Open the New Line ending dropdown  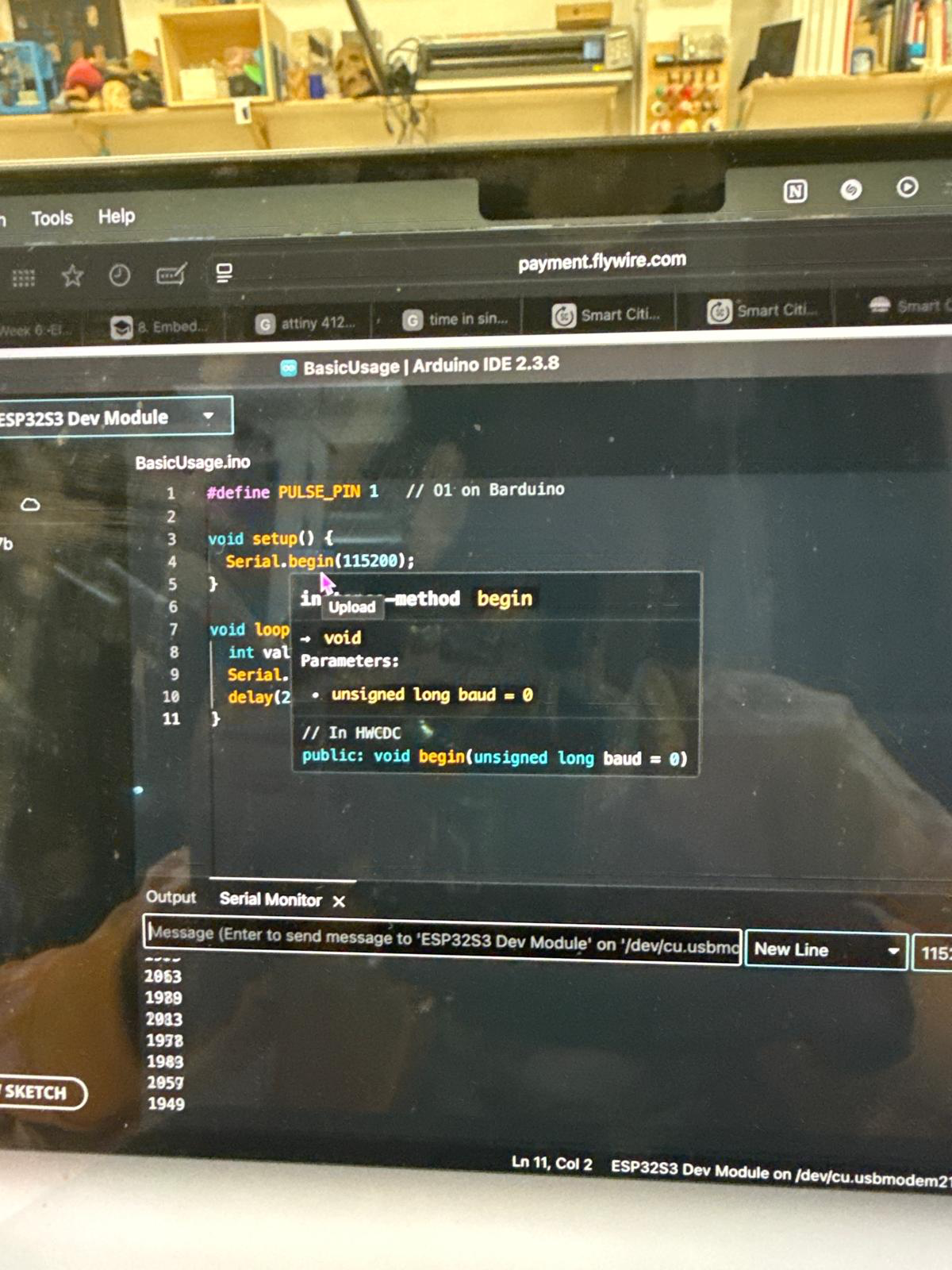pyautogui.click(x=827, y=949)
